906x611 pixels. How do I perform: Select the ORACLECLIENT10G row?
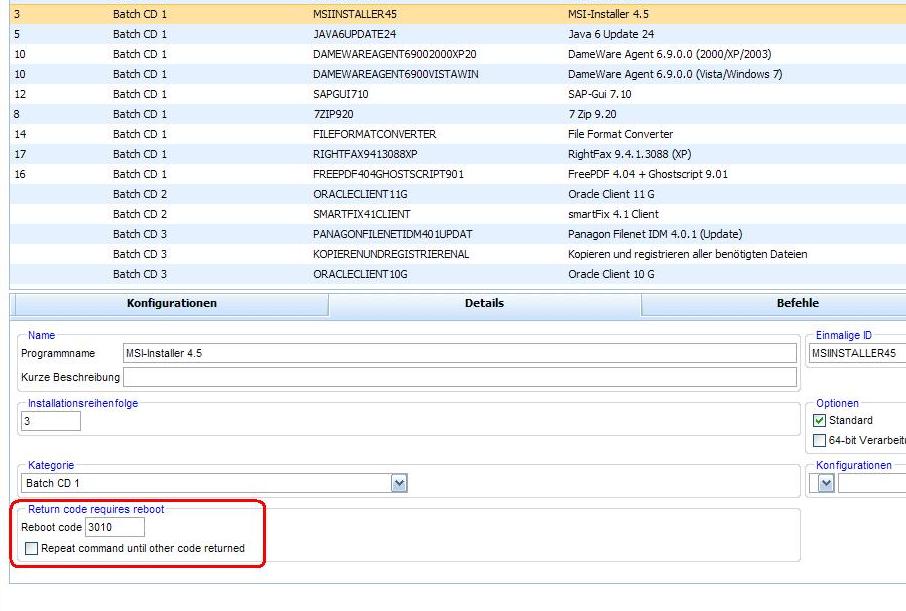(458, 274)
